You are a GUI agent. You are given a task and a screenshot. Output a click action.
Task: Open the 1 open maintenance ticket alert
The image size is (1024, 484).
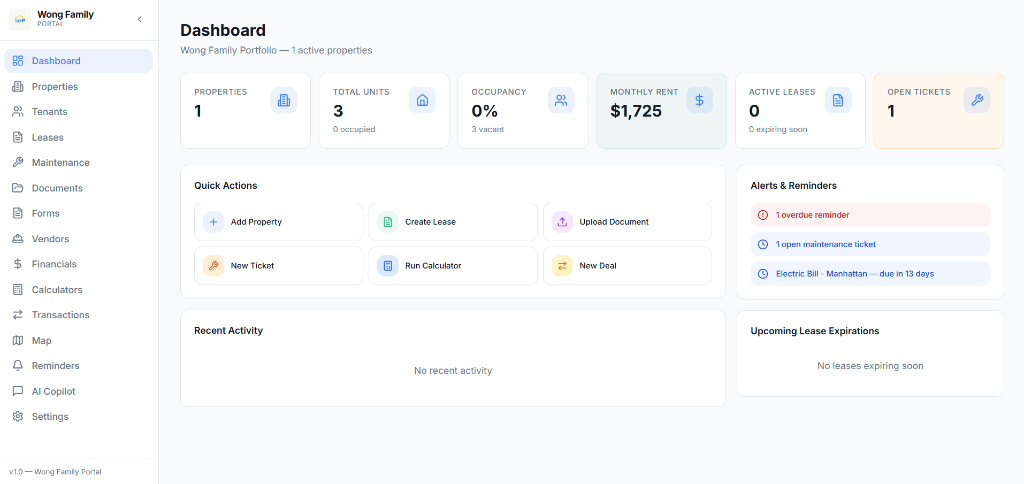(x=870, y=244)
